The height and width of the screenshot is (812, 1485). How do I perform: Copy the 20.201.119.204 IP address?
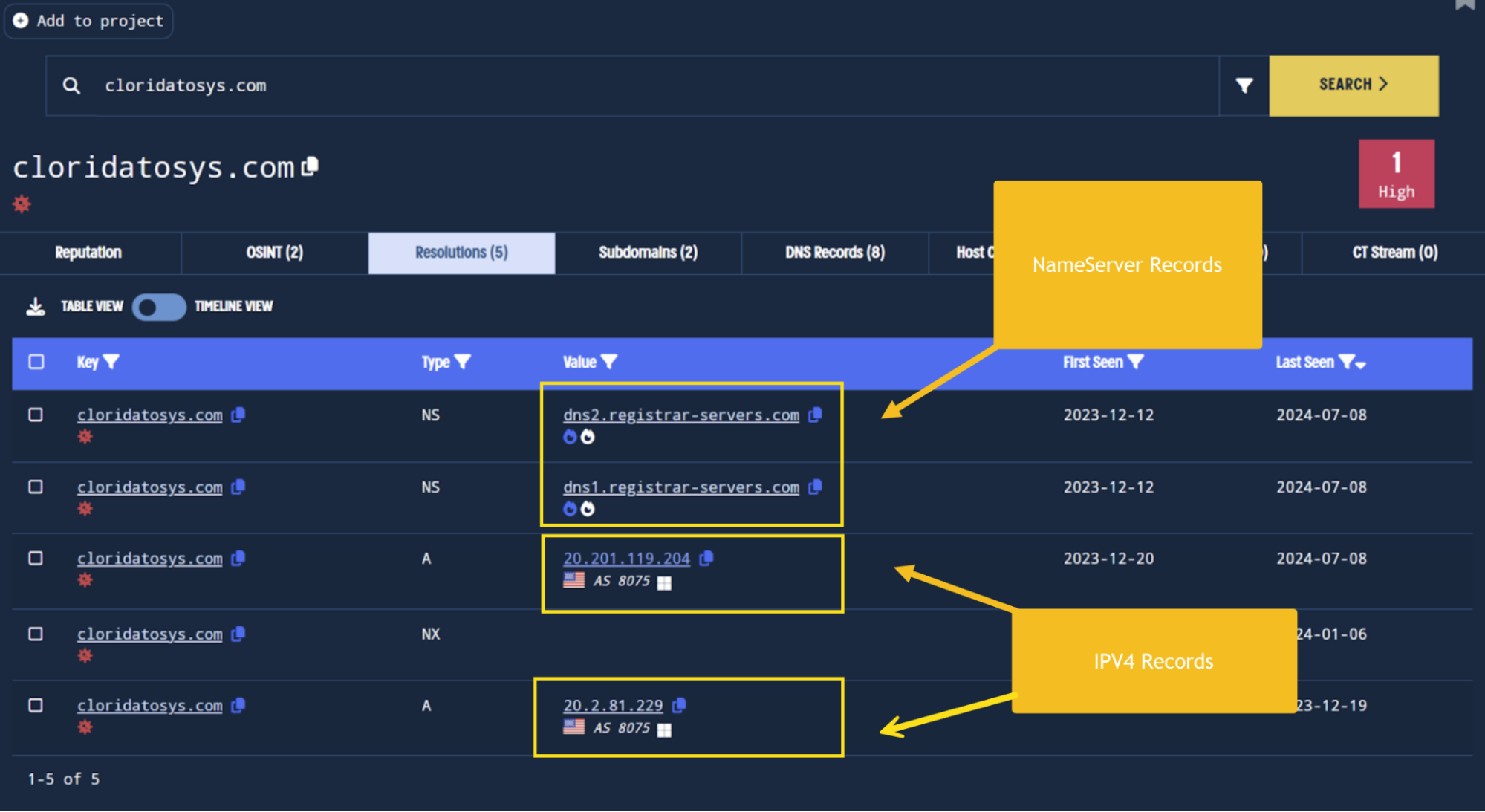[x=706, y=558]
